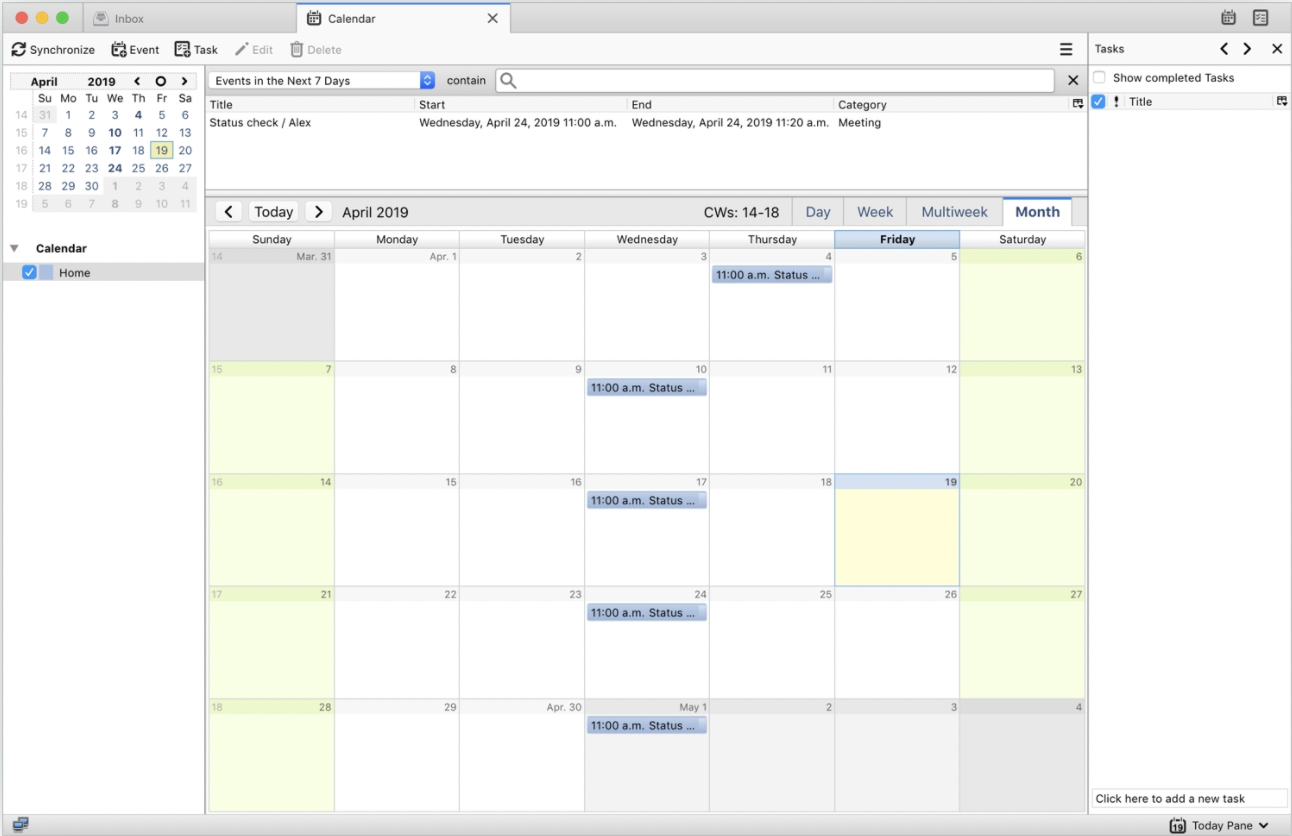This screenshot has width=1292, height=836.
Task: Toggle the checkbox column header in Tasks list
Action: coord(1098,101)
